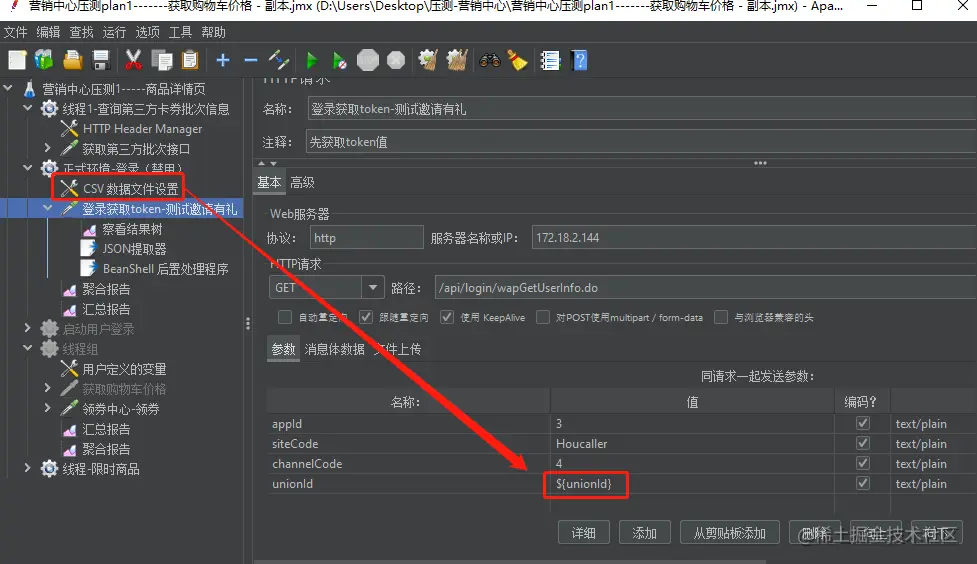The height and width of the screenshot is (564, 977).
Task: Click the 详细 button
Action: click(583, 533)
